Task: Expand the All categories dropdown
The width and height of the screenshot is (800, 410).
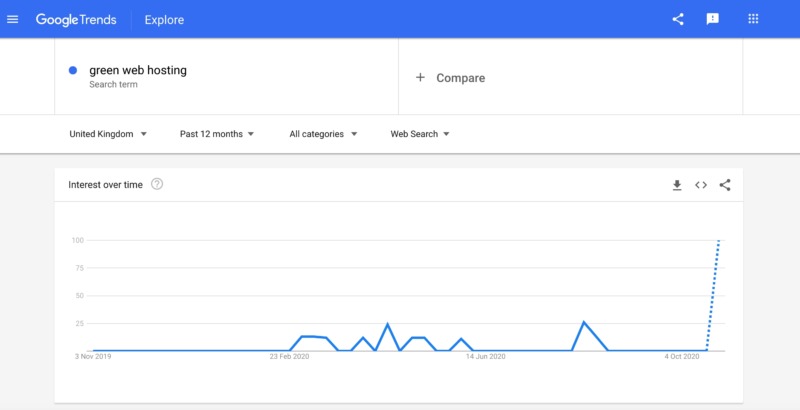Action: pos(322,134)
